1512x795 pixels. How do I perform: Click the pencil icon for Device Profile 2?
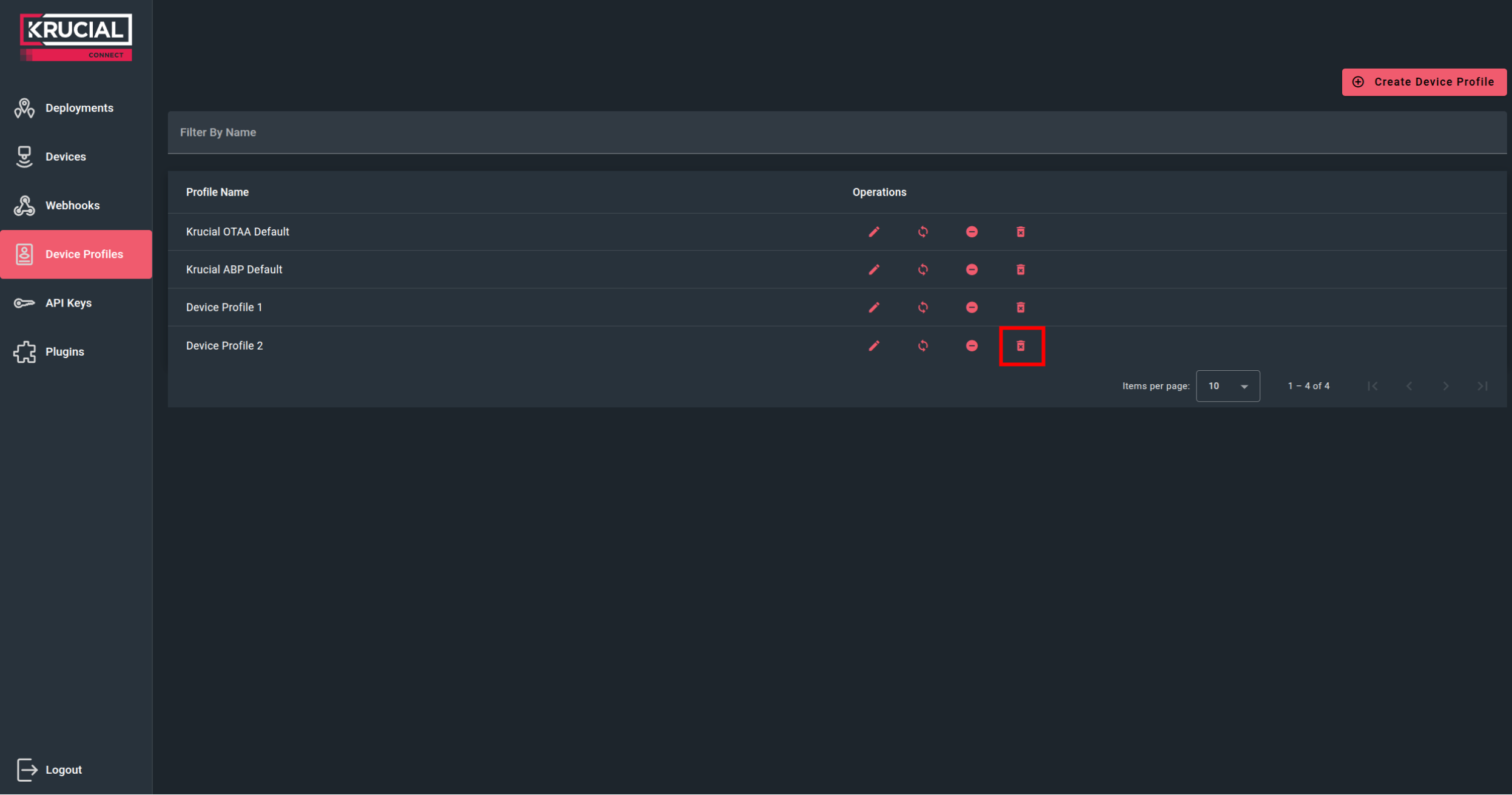873,346
